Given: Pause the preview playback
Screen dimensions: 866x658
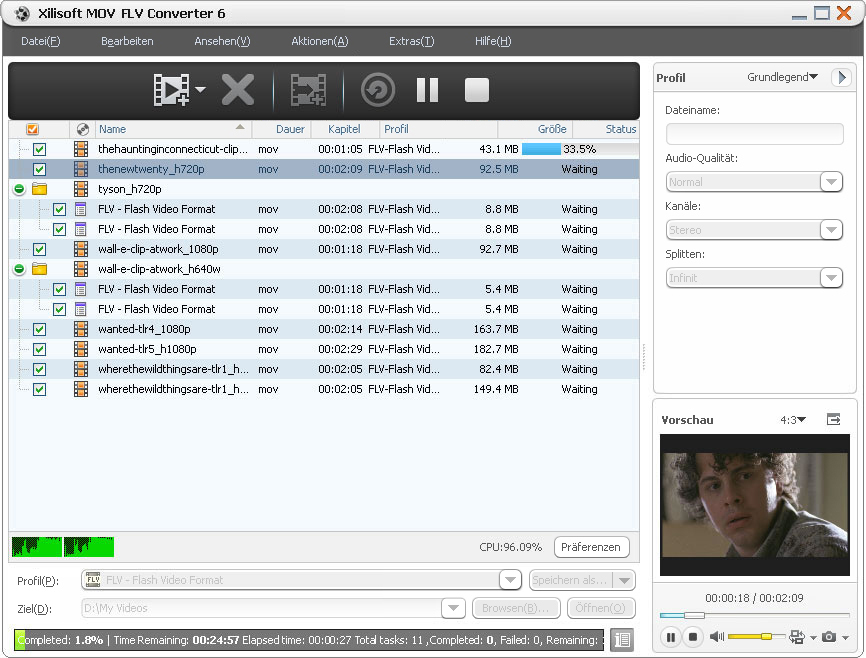Looking at the screenshot, I should coord(670,637).
